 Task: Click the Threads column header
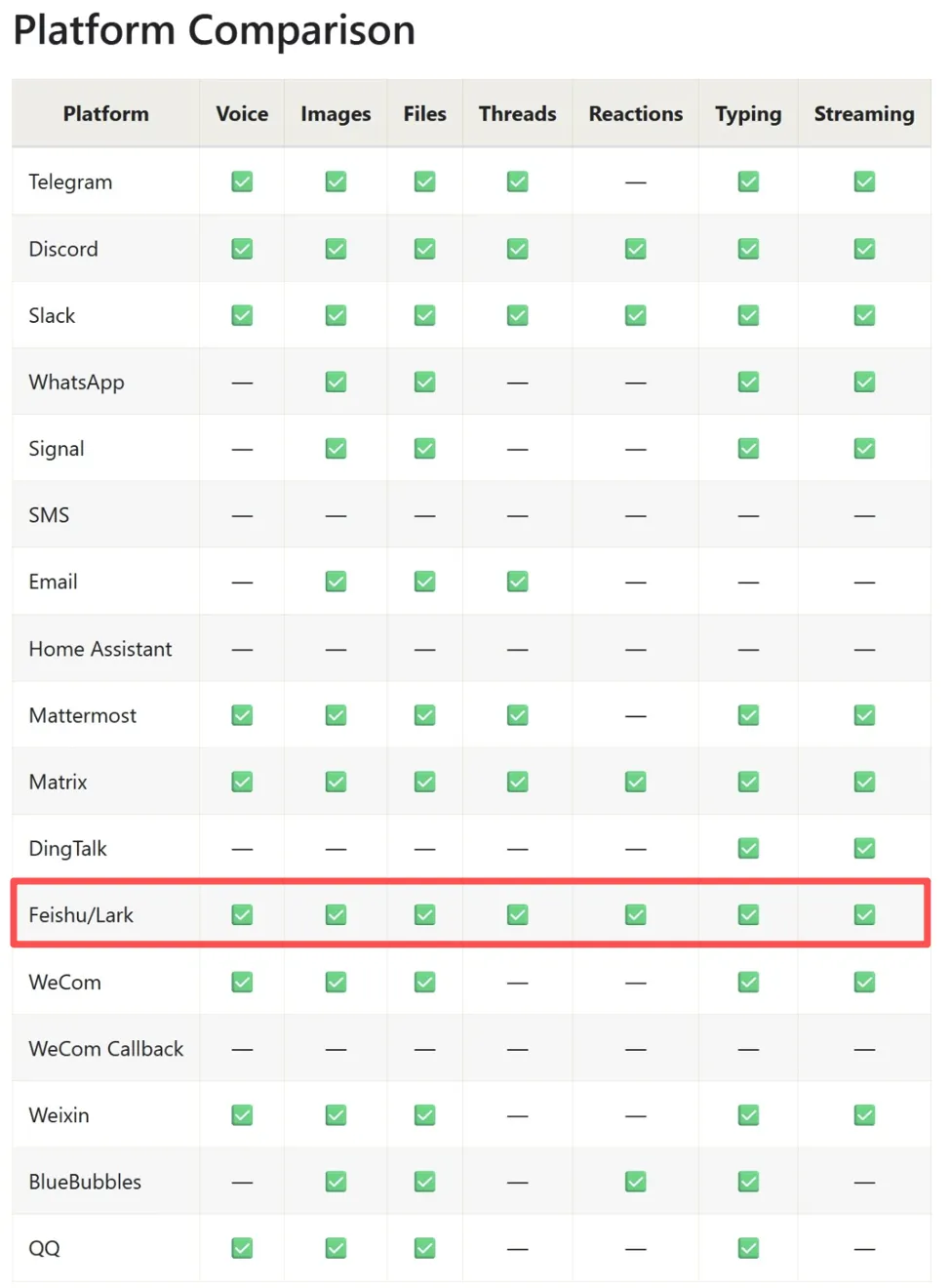[517, 114]
